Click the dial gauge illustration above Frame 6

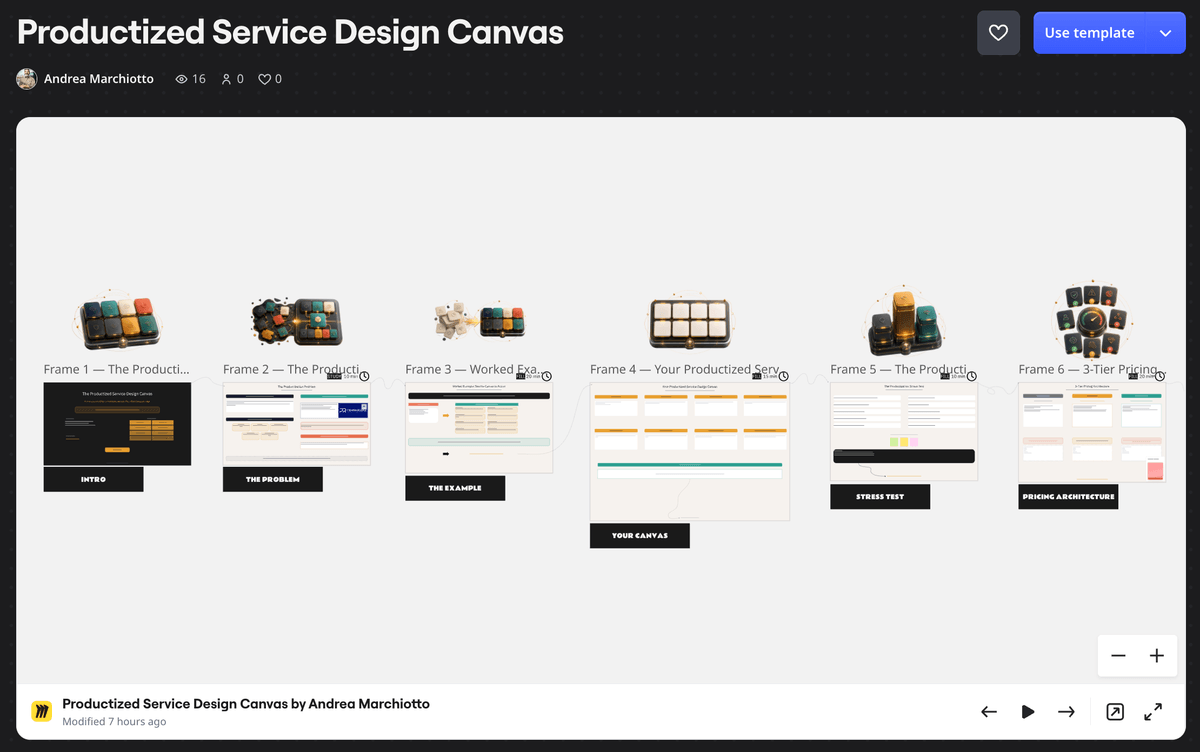[1092, 320]
